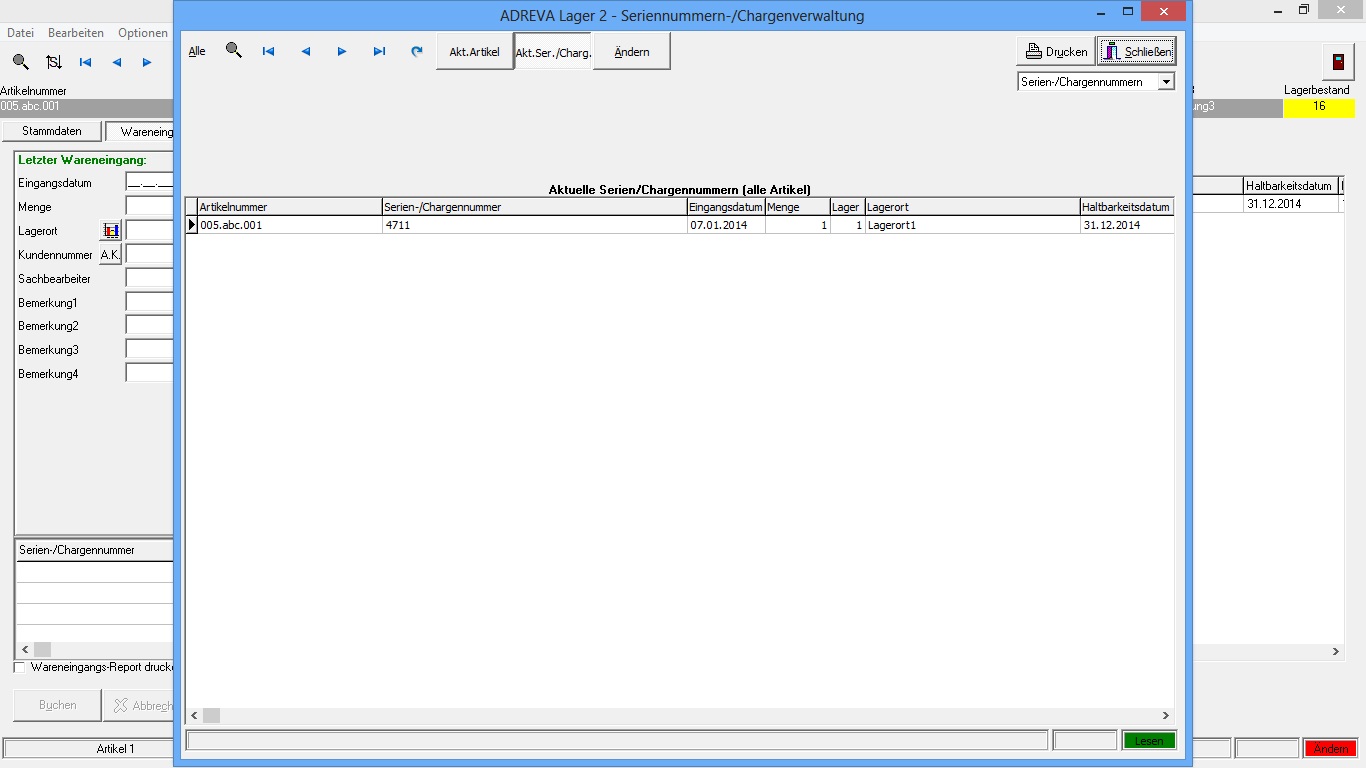Open Datei menu in main window
Viewport: 1366px width, 768px height.
pyautogui.click(x=20, y=33)
